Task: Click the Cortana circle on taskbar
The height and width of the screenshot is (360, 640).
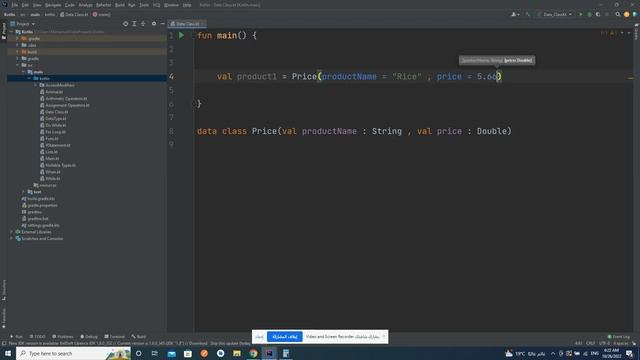Action: tap(139, 353)
